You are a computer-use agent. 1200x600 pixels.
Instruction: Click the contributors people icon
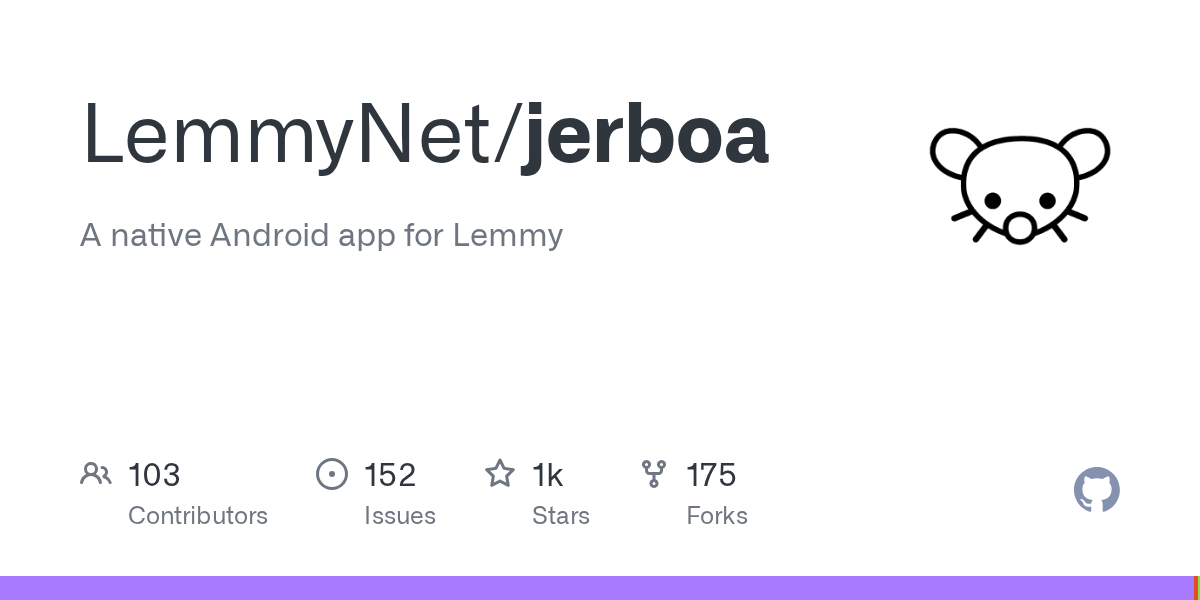click(96, 474)
